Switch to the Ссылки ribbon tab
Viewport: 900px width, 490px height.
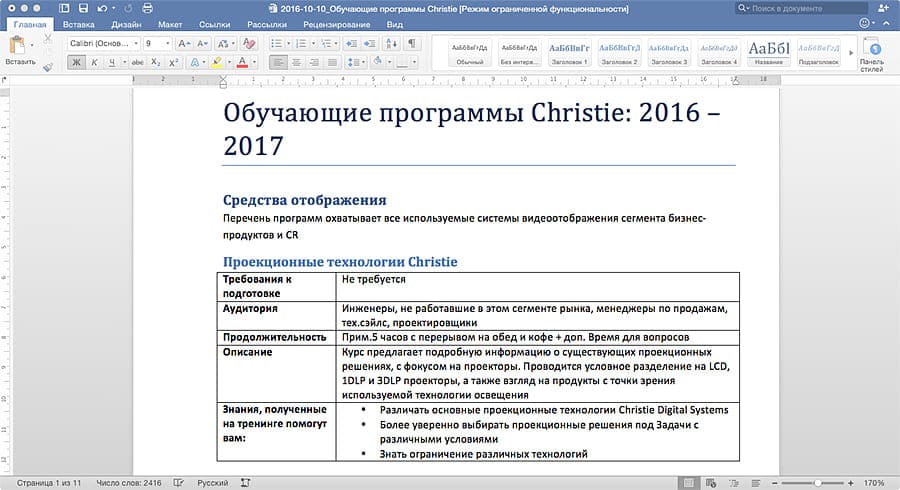(x=215, y=25)
